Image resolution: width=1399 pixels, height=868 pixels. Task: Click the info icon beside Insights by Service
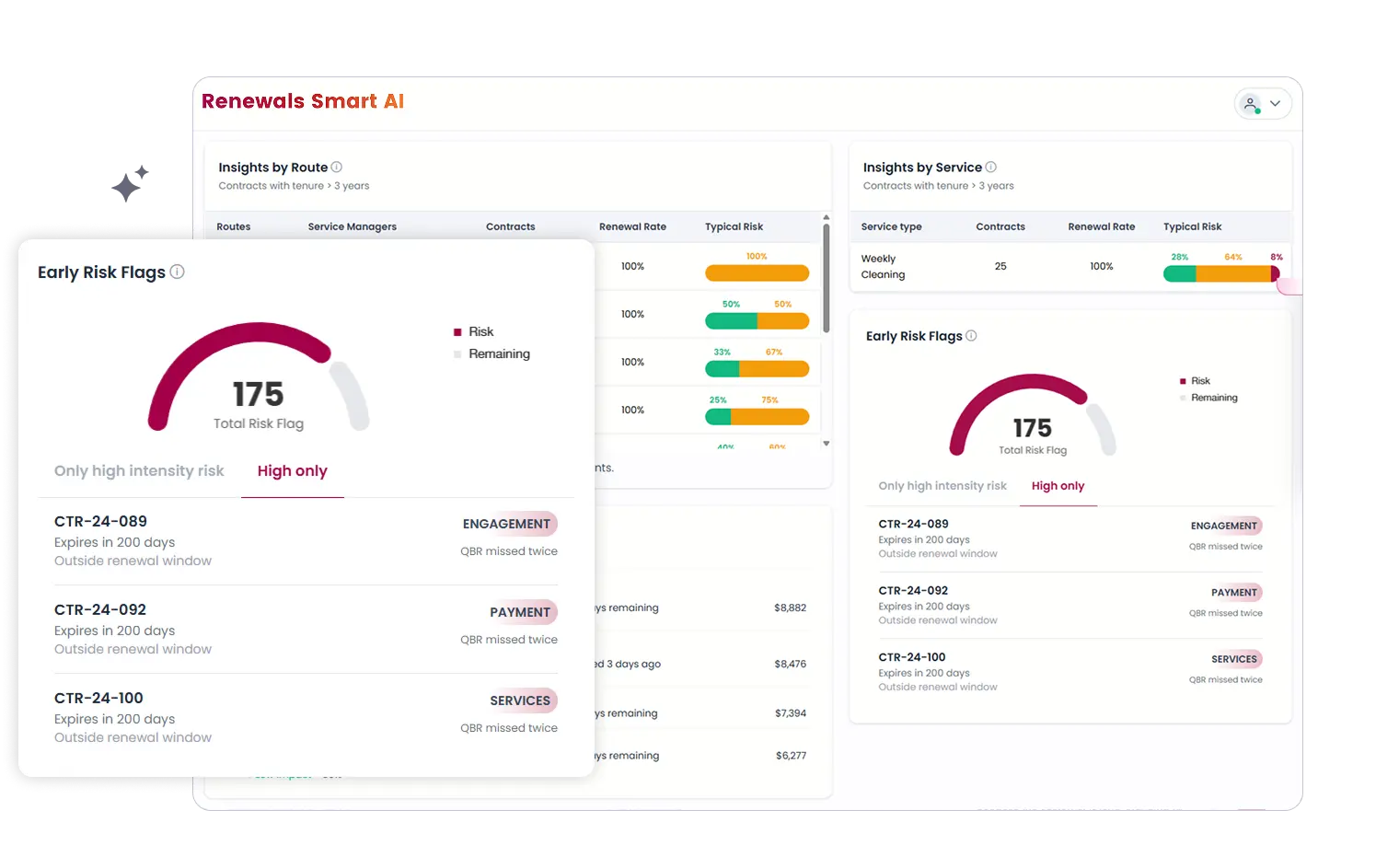coord(990,167)
